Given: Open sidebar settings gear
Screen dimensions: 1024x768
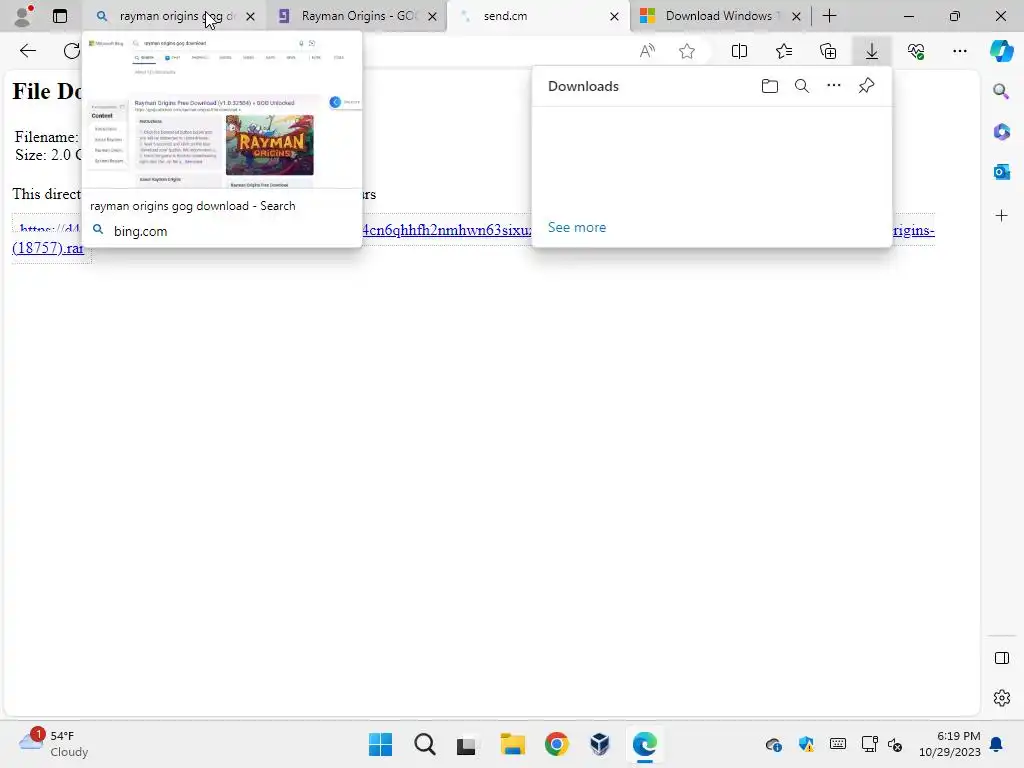Looking at the screenshot, I should click(x=1002, y=698).
